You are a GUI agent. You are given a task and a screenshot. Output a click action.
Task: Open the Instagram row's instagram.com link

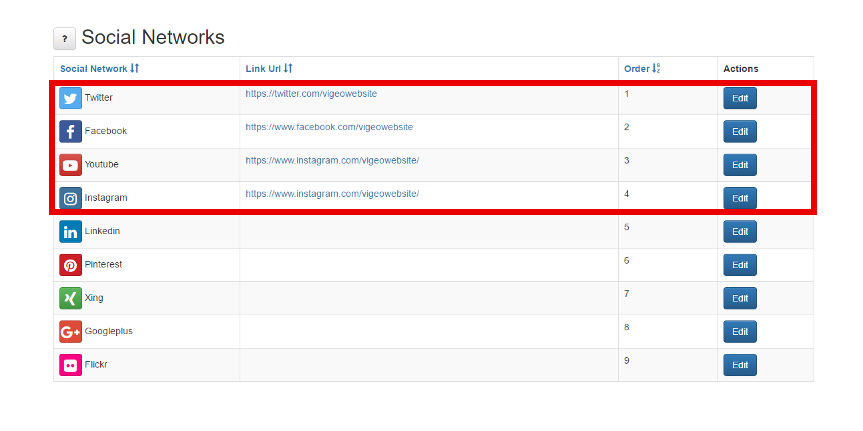332,194
